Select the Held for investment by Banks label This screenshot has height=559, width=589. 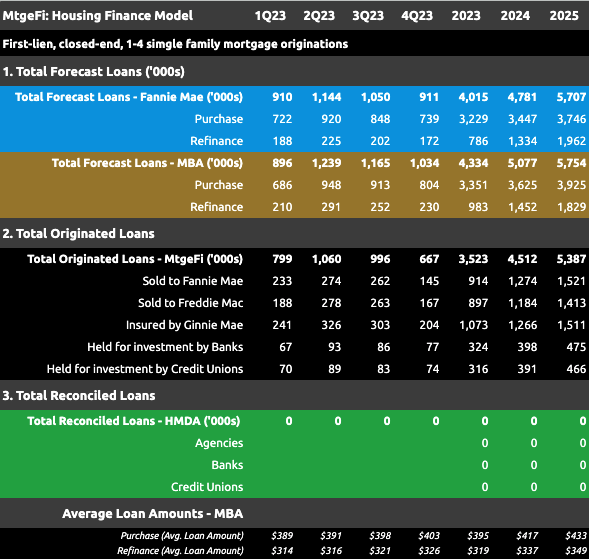[165, 347]
